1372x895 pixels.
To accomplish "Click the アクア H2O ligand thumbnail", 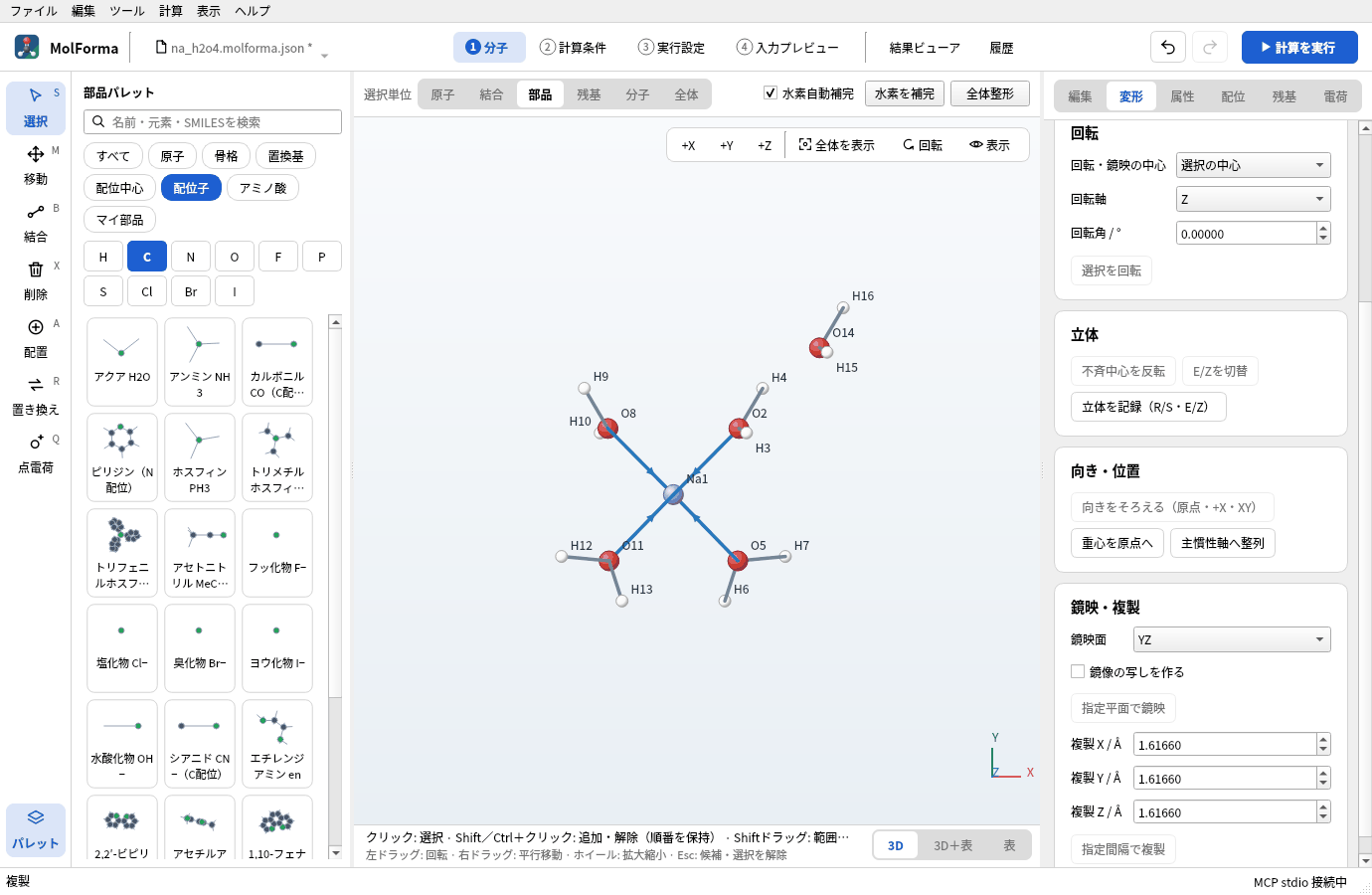I will [122, 362].
